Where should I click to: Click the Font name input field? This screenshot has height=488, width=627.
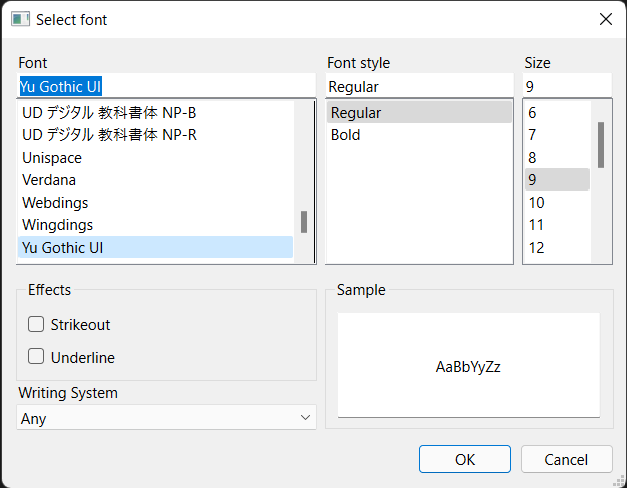tap(166, 87)
